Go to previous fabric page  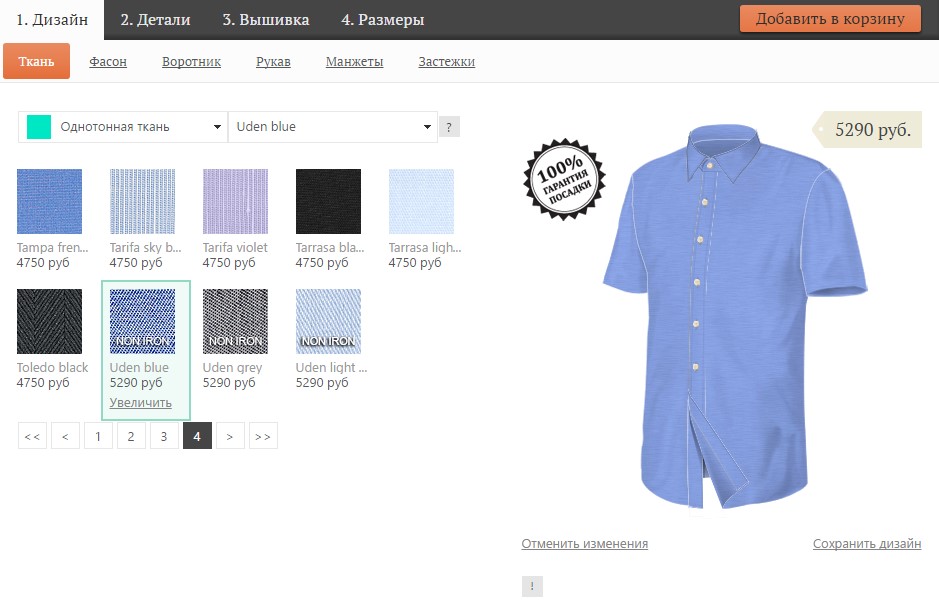click(x=65, y=436)
